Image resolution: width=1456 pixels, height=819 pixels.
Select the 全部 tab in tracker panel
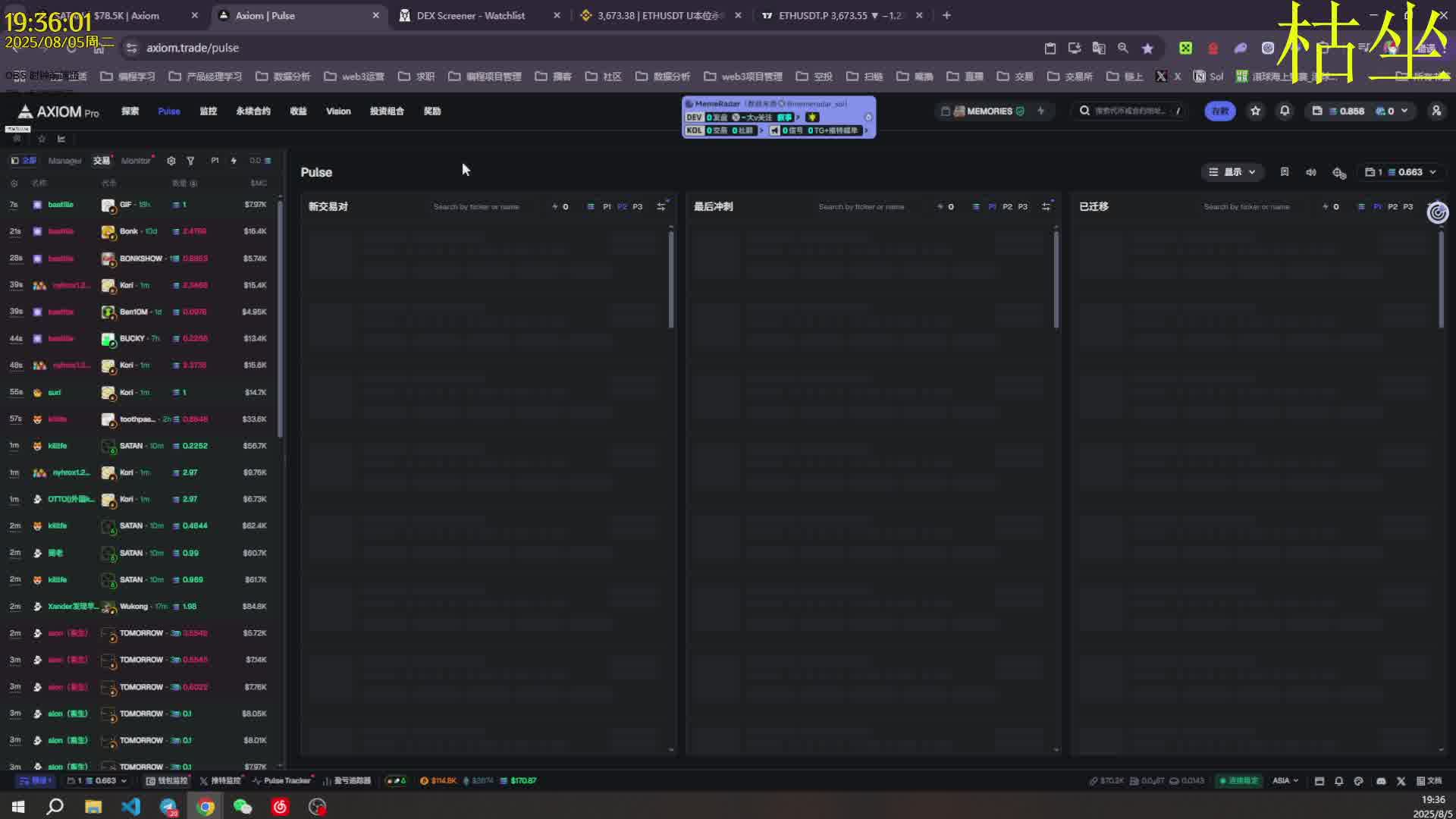tap(24, 161)
